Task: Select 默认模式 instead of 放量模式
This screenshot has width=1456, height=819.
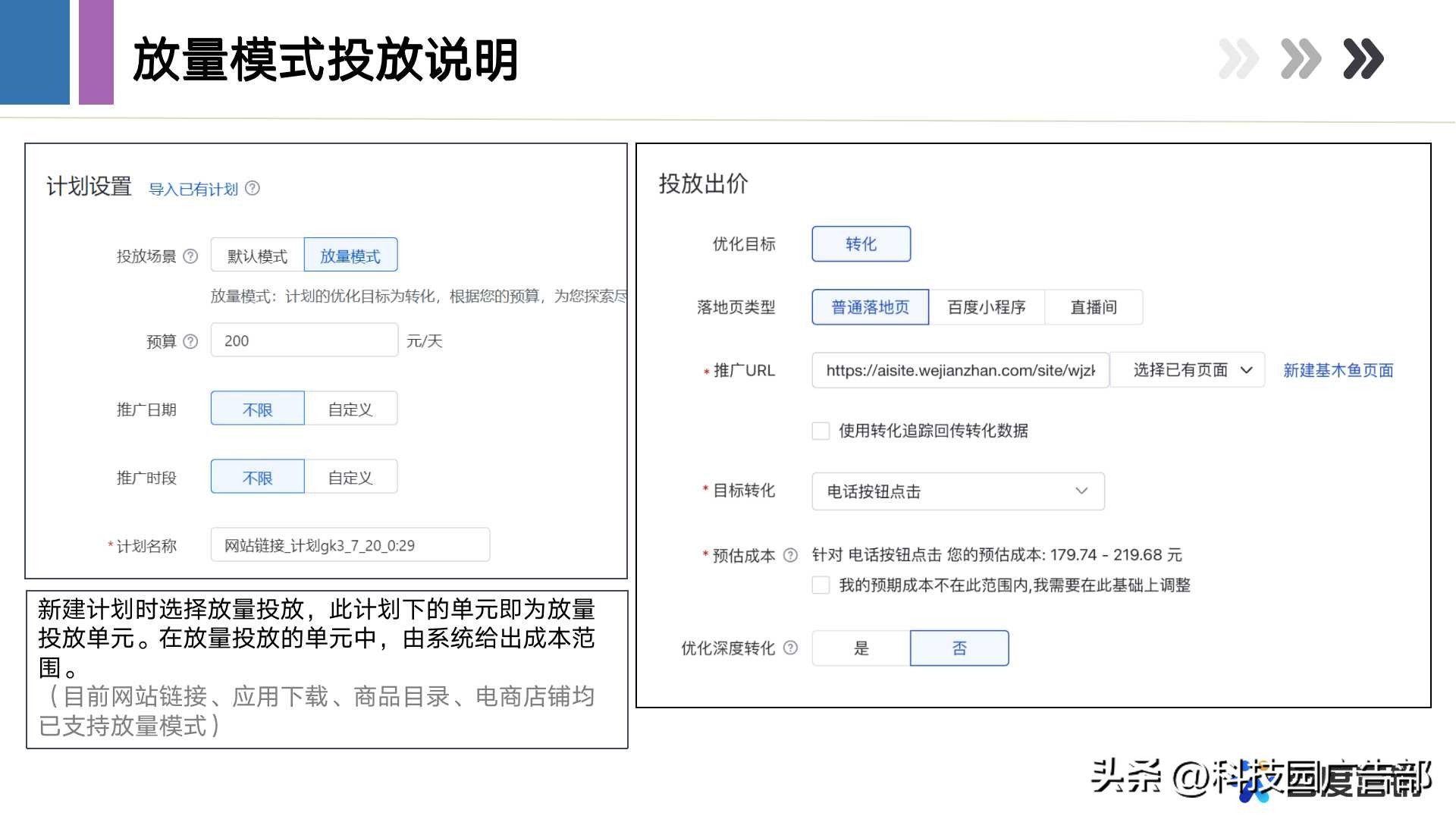Action: tap(256, 256)
